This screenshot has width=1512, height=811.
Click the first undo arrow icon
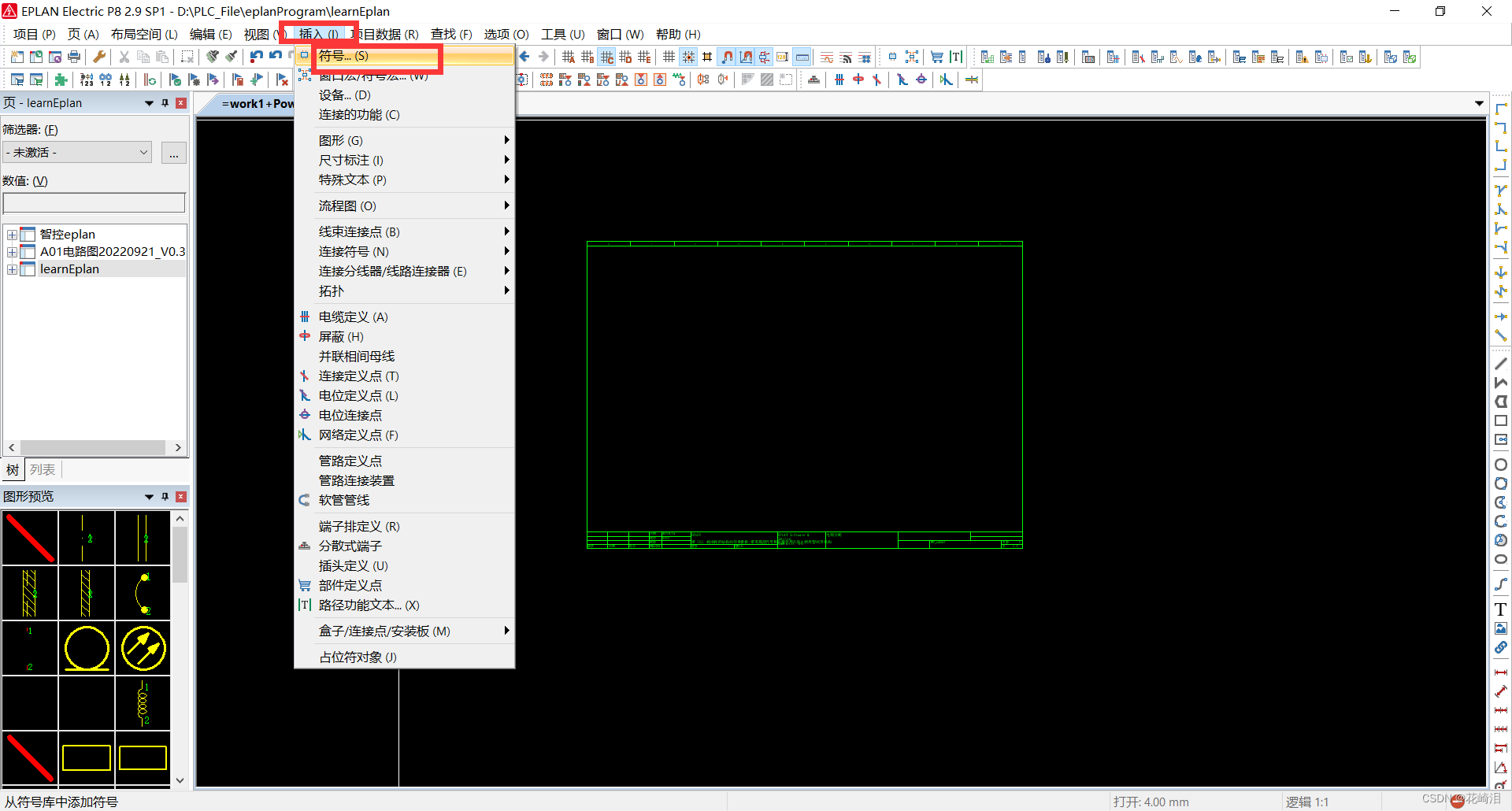tap(257, 57)
